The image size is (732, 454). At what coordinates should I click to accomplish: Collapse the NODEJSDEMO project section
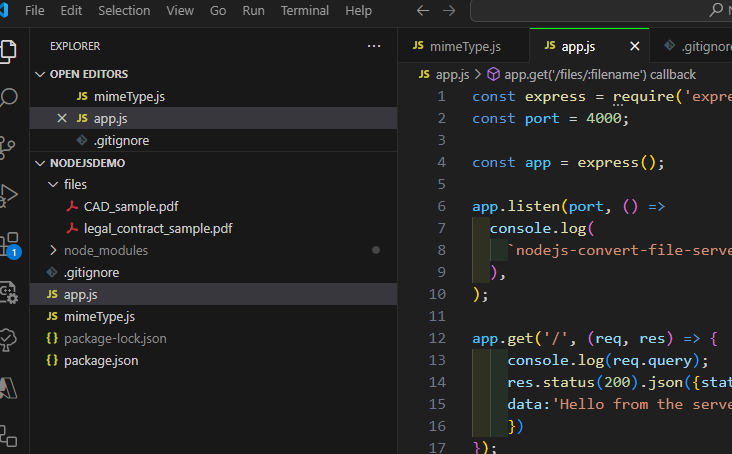click(40, 162)
